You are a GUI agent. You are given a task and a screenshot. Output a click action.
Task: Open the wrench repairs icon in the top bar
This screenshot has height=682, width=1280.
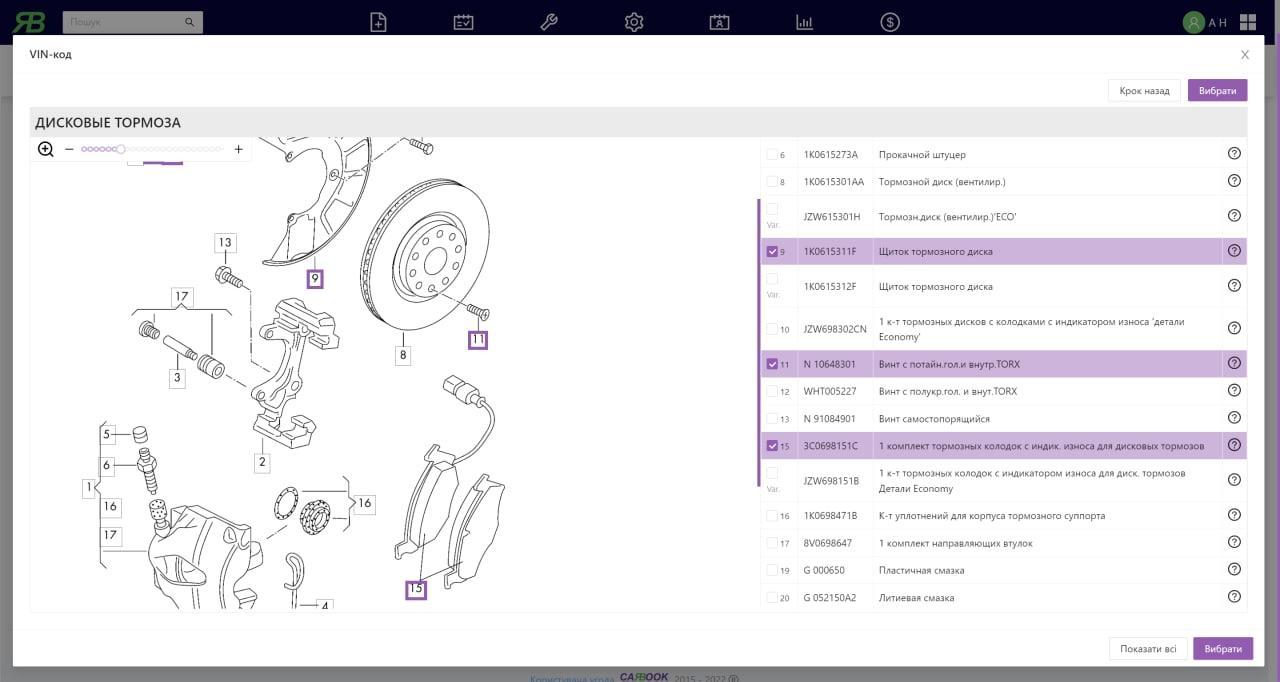(x=548, y=22)
